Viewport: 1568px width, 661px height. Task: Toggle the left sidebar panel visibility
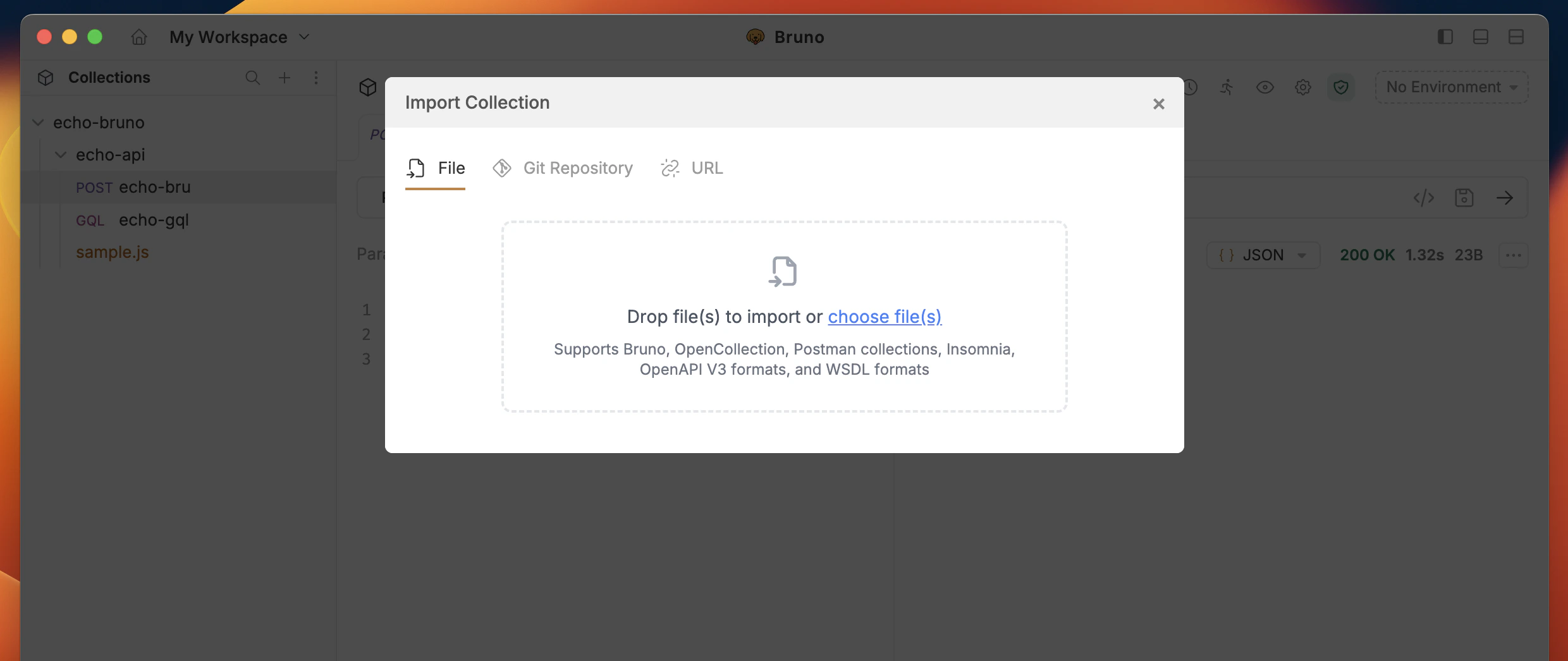(1445, 37)
